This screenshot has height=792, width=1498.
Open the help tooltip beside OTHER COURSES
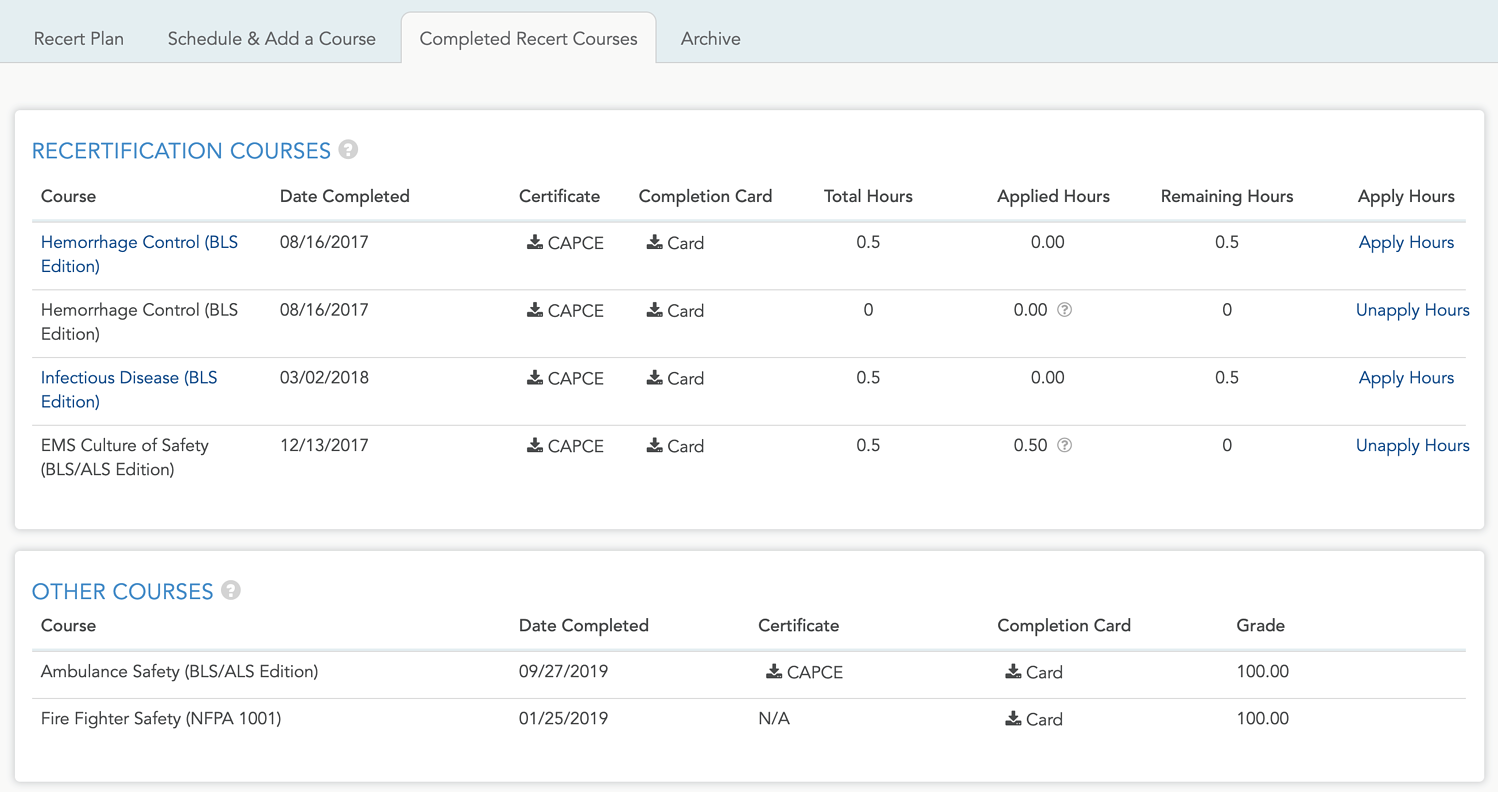[231, 591]
